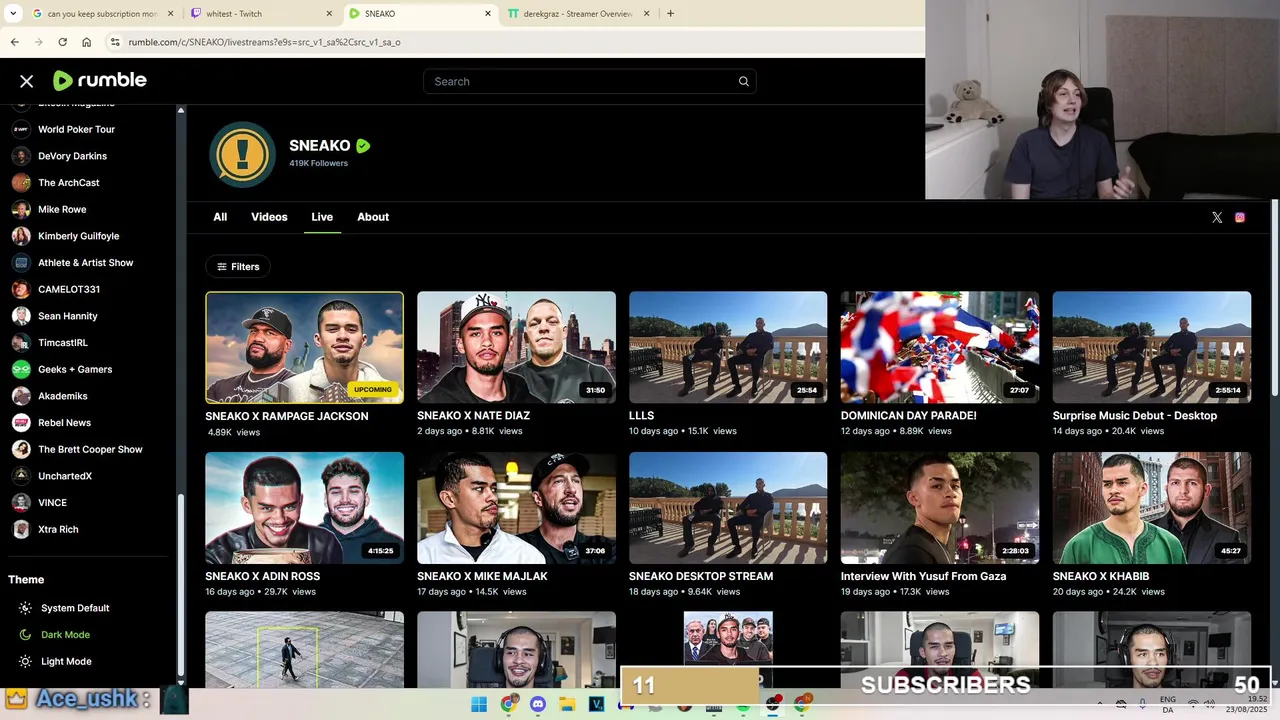Select System Default theme
The image size is (1280, 720).
click(75, 608)
